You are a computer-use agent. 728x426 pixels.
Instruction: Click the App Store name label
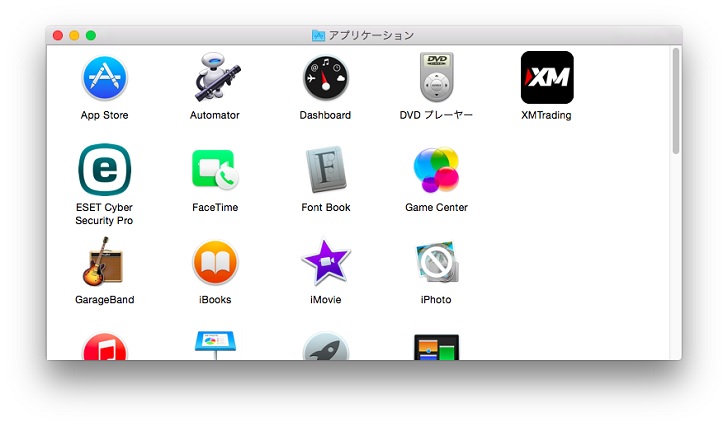tap(104, 115)
